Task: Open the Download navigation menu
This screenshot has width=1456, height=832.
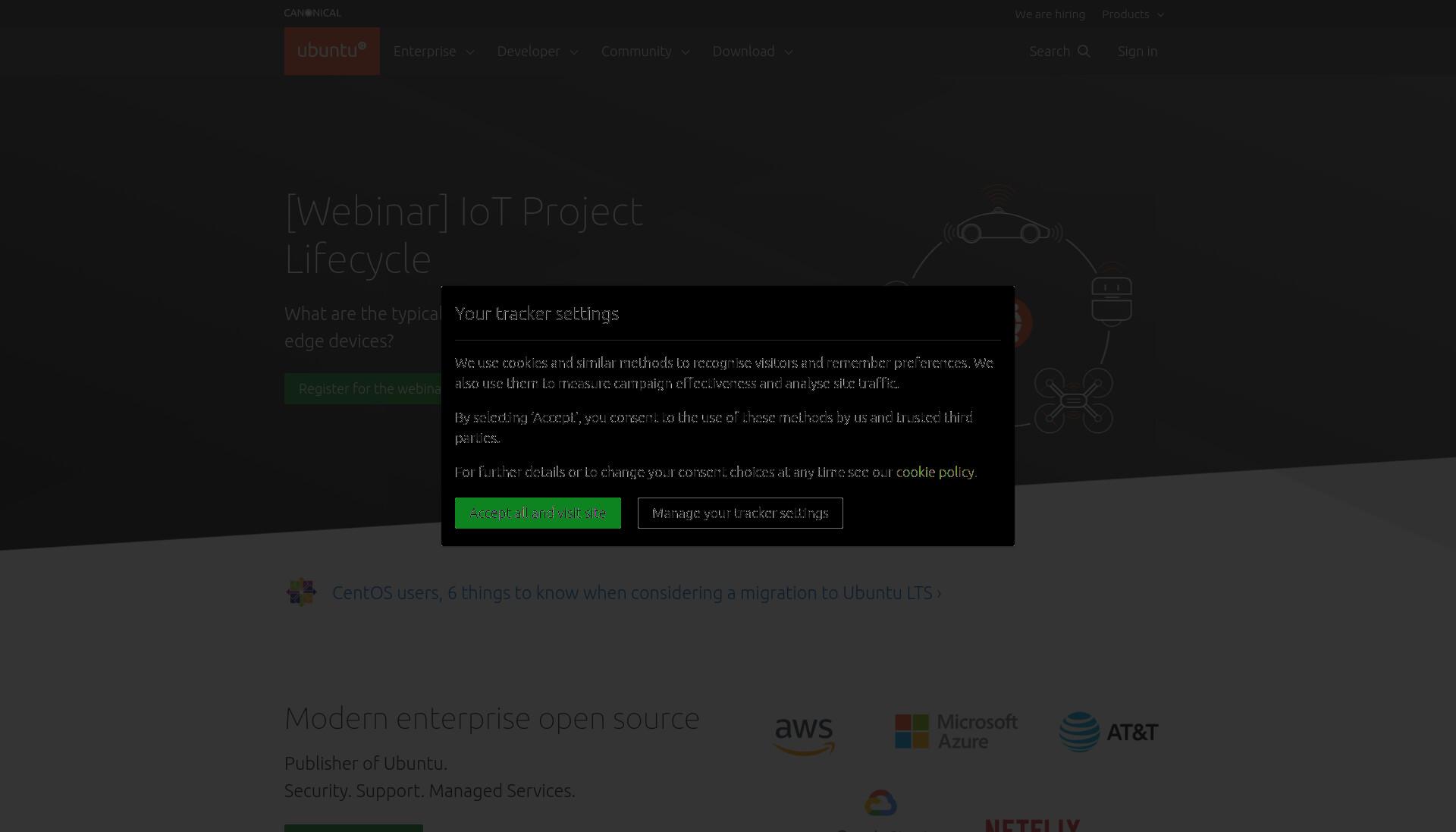Action: pyautogui.click(x=743, y=51)
